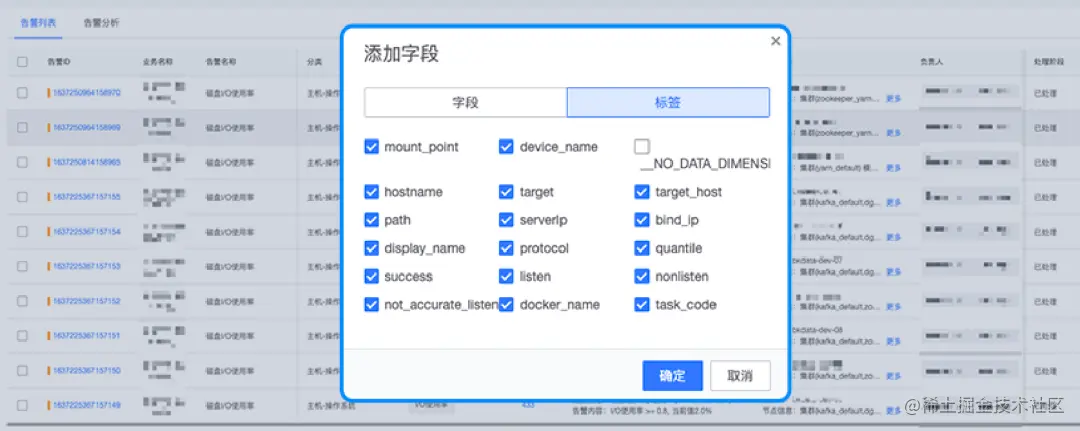
Task: Open alarm ID 1637225367157155 link
Action: (87, 197)
